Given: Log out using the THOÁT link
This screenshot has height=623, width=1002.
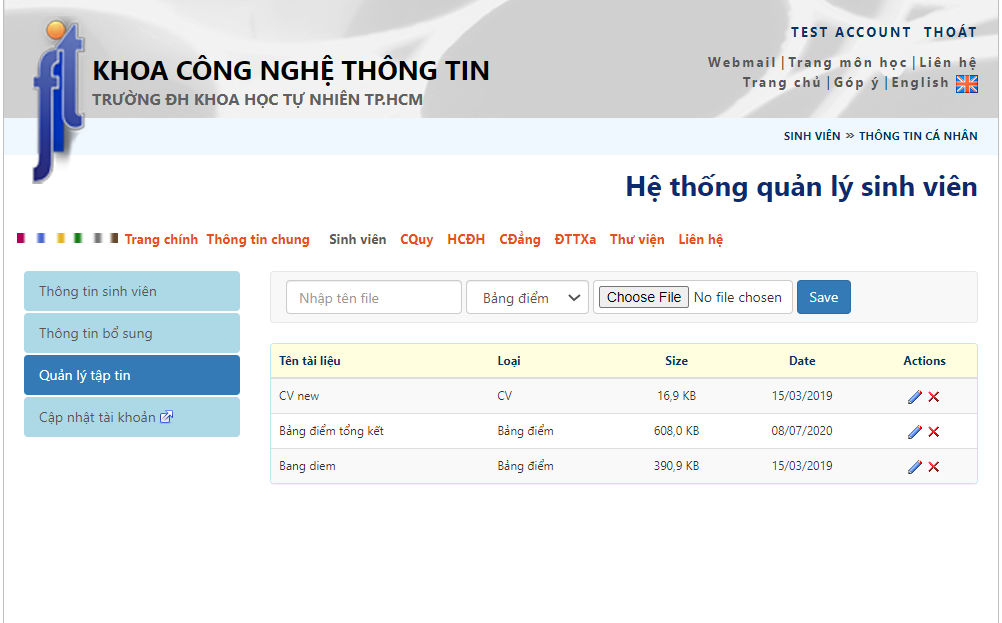Looking at the screenshot, I should 950,32.
